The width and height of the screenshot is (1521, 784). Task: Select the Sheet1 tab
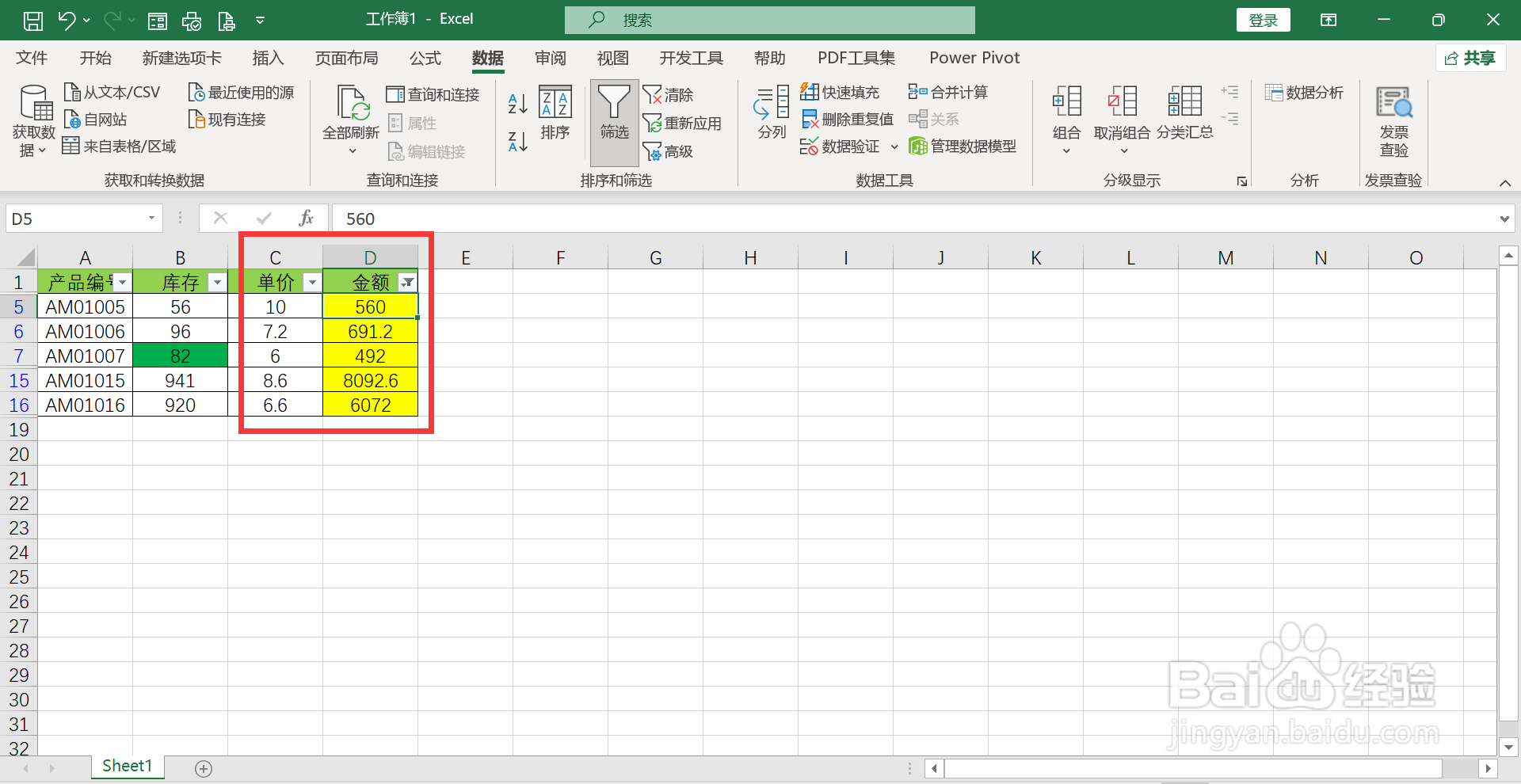128,766
